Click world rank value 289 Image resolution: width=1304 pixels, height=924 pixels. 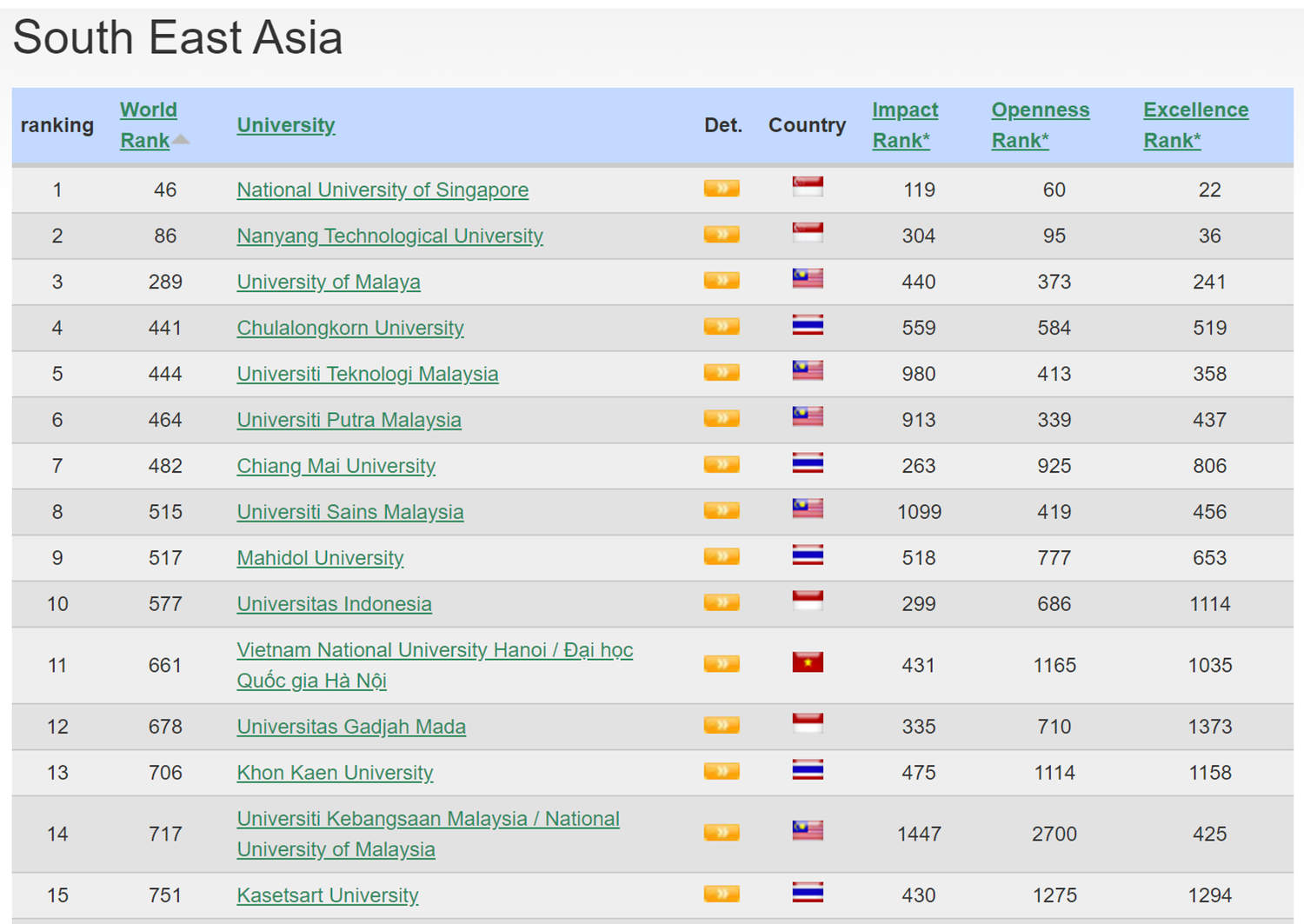click(x=165, y=282)
